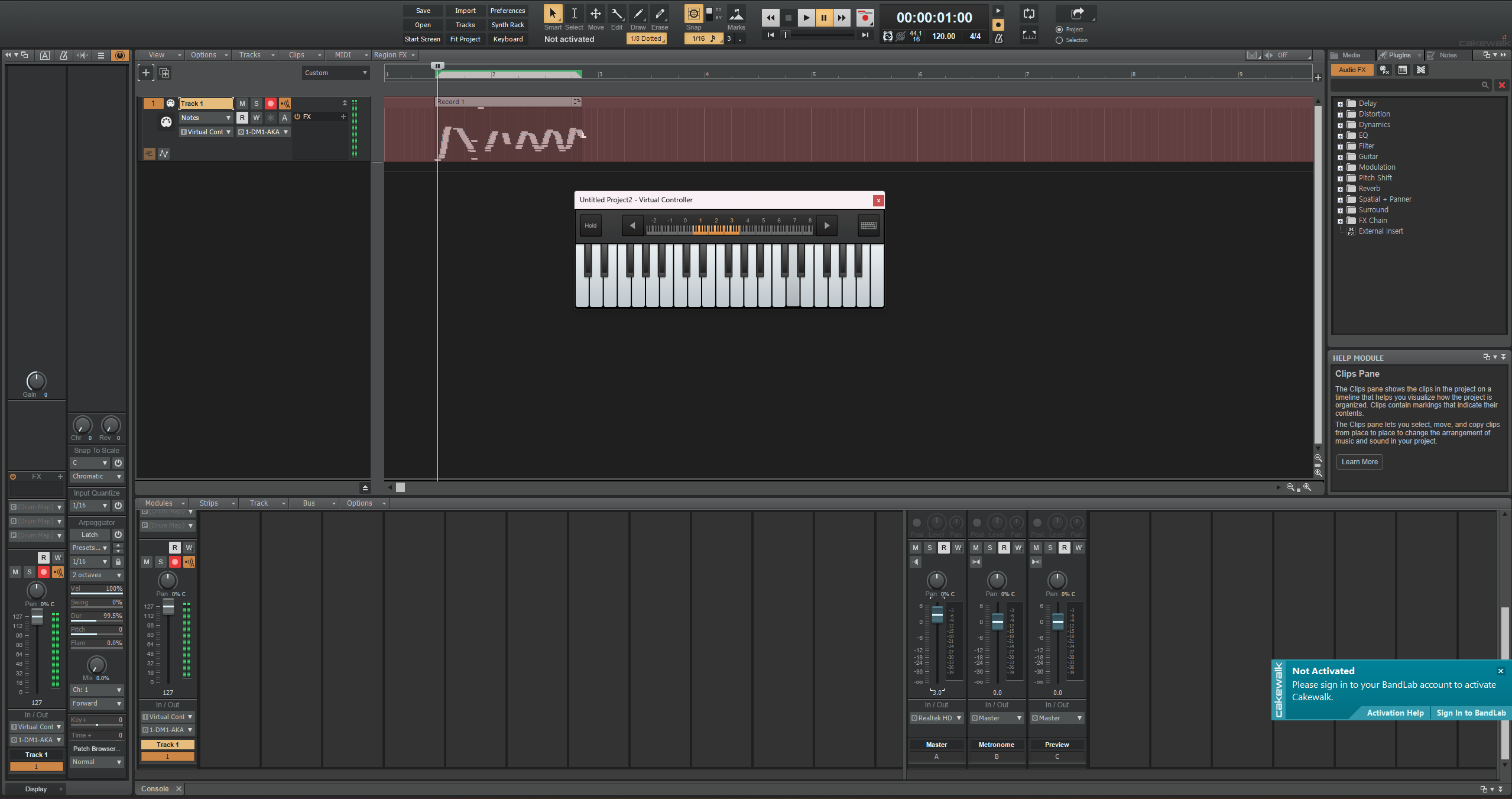This screenshot has height=799, width=1512.
Task: Open the Custom track control dropdown
Action: point(336,73)
